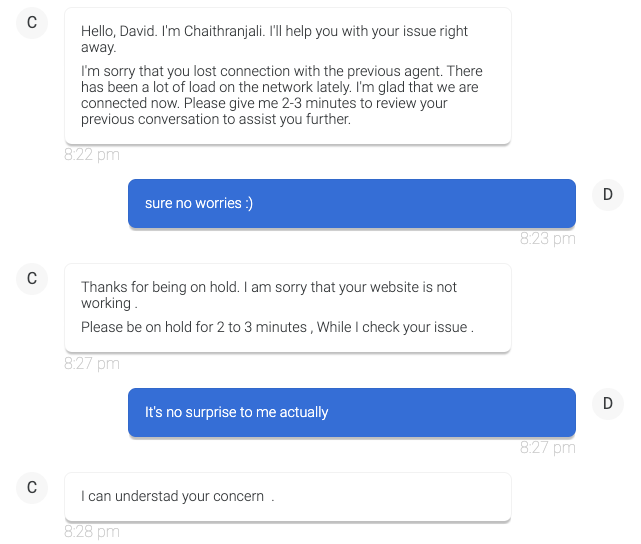Click the 8:27 pm timestamp under the agent's hold message
Image resolution: width=641 pixels, height=544 pixels.
coord(92,364)
